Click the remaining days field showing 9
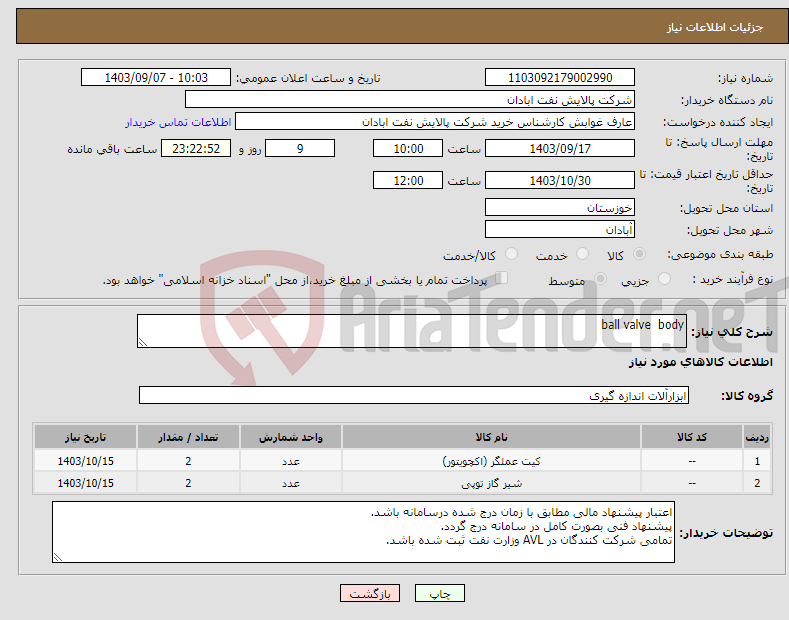The image size is (789, 620). point(300,148)
